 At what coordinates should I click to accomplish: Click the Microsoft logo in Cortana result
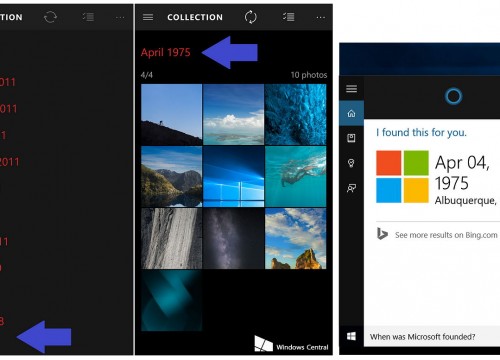pos(402,177)
